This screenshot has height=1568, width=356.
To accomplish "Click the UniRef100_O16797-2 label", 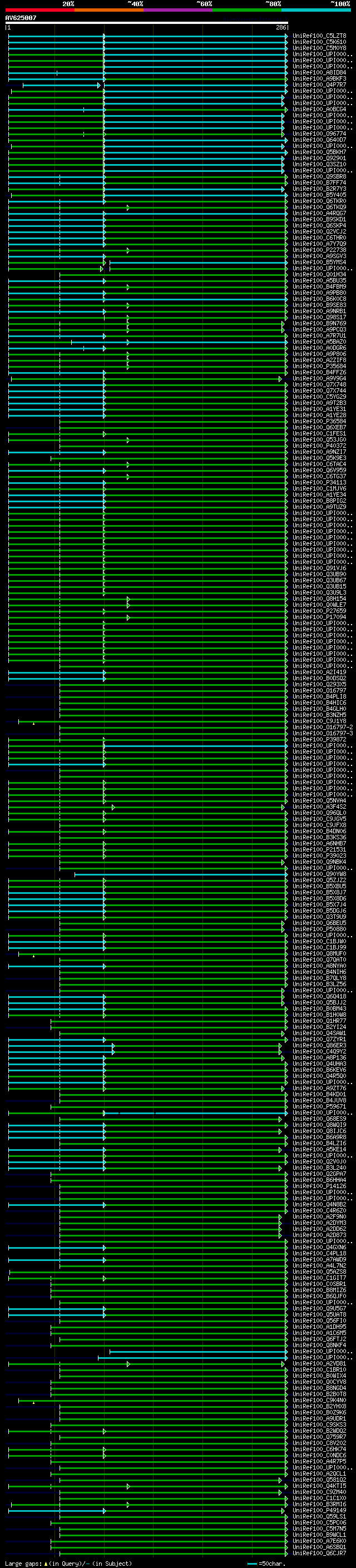I will (x=323, y=727).
